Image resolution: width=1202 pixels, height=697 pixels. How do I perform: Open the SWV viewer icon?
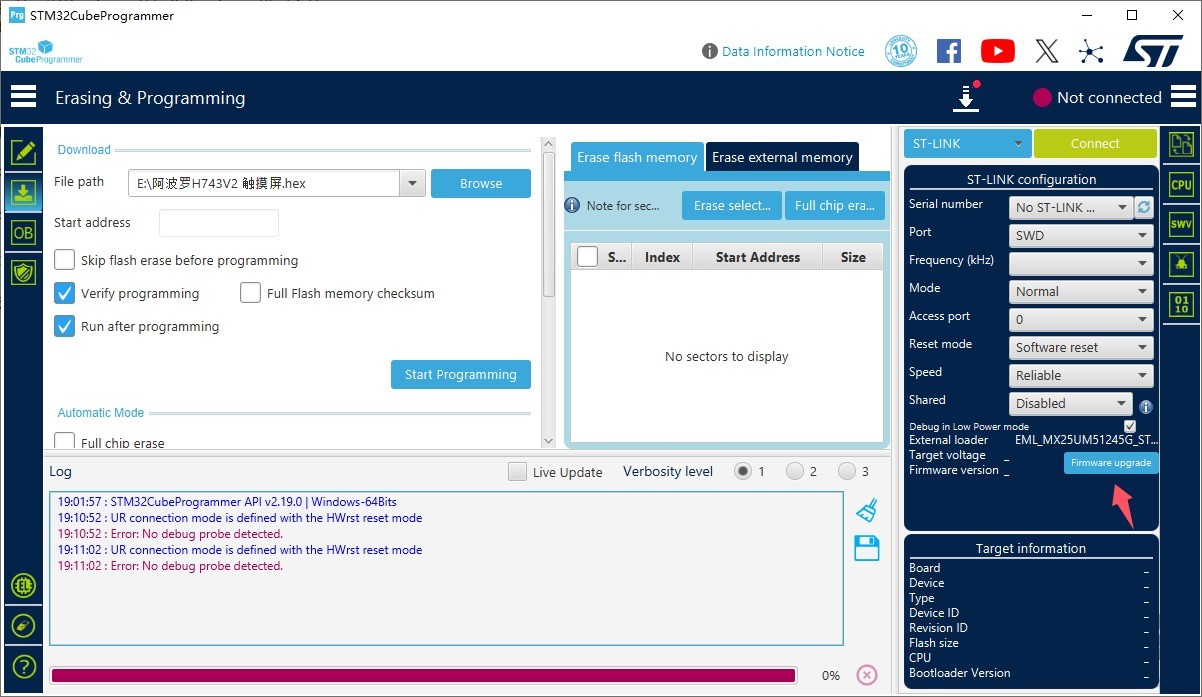pyautogui.click(x=1181, y=225)
